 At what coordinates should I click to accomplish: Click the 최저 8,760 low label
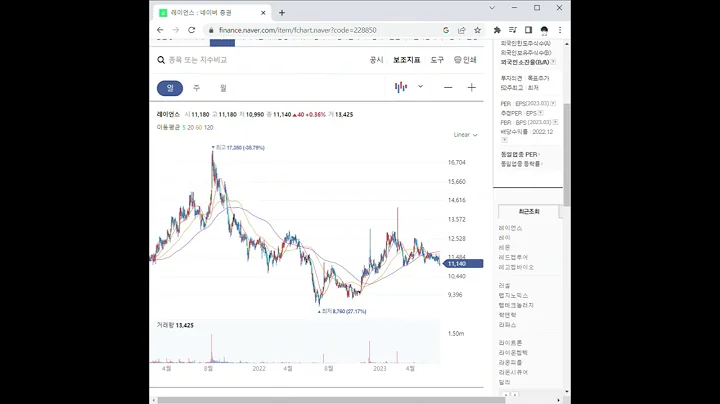tap(344, 311)
